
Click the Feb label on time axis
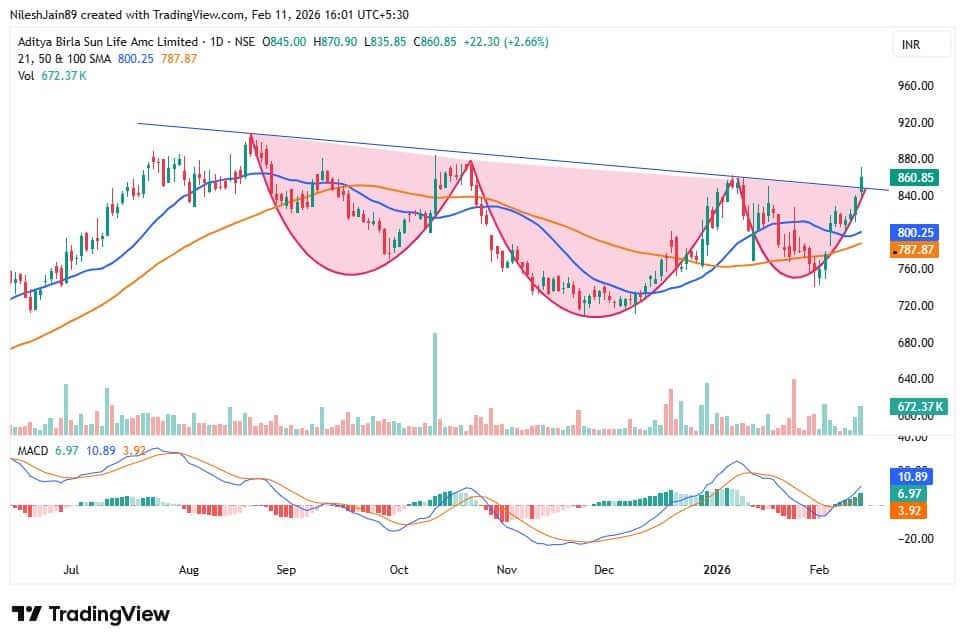[x=819, y=570]
